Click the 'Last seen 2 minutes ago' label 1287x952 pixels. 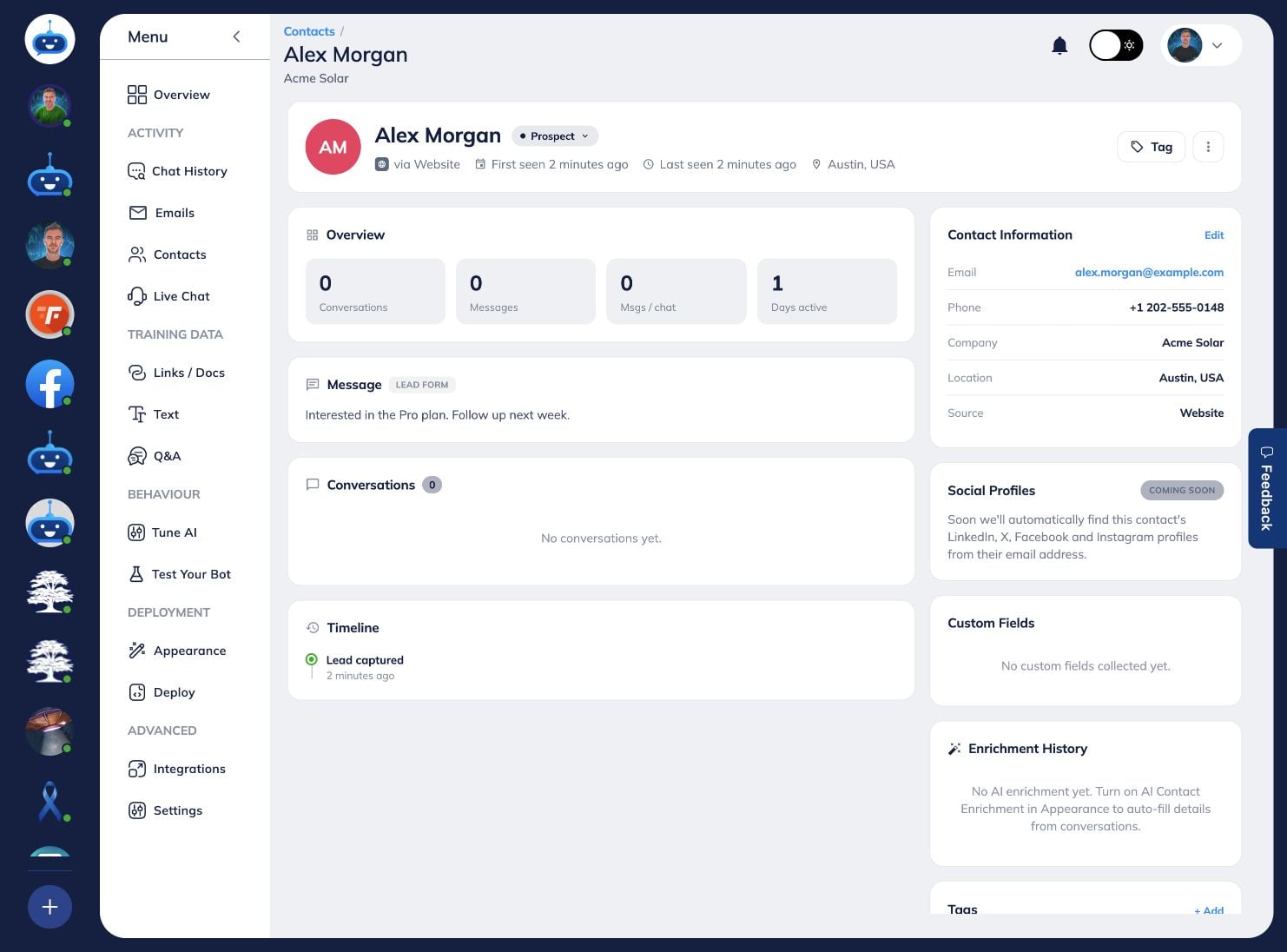tap(720, 164)
